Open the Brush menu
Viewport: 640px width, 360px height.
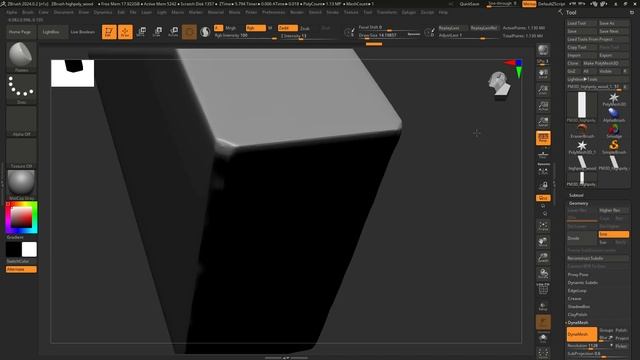[28, 12]
